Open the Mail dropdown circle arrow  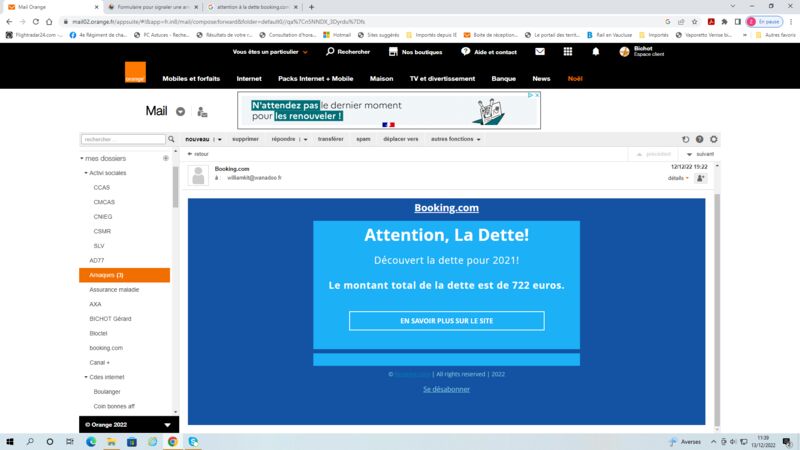click(181, 112)
